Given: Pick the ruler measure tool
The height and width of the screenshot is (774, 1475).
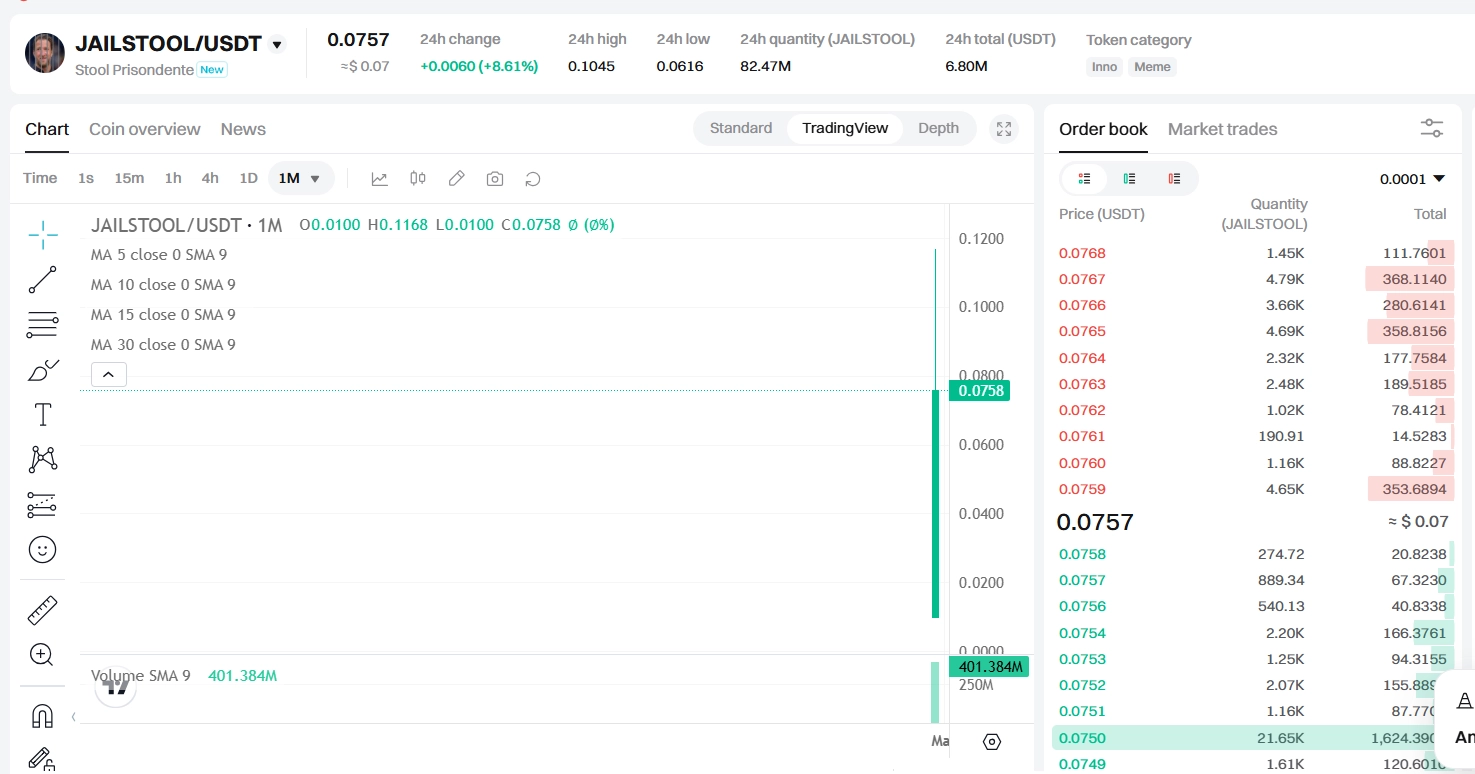Looking at the screenshot, I should (x=42, y=610).
